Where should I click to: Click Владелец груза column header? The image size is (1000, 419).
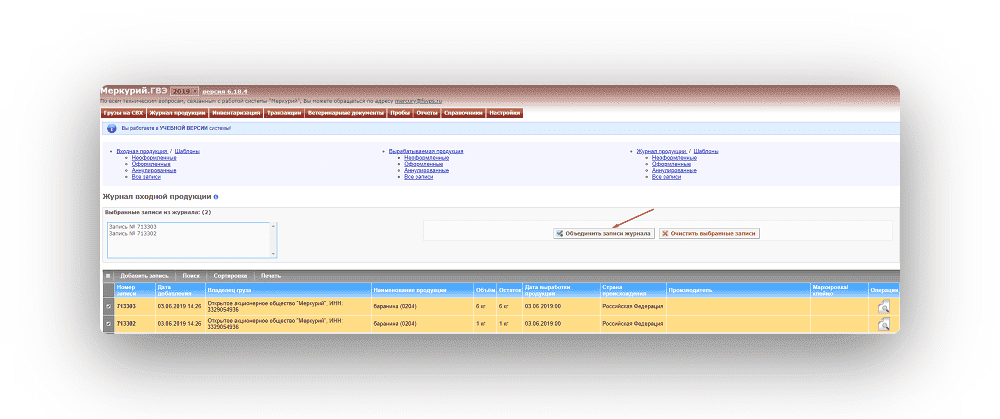pyautogui.click(x=288, y=290)
